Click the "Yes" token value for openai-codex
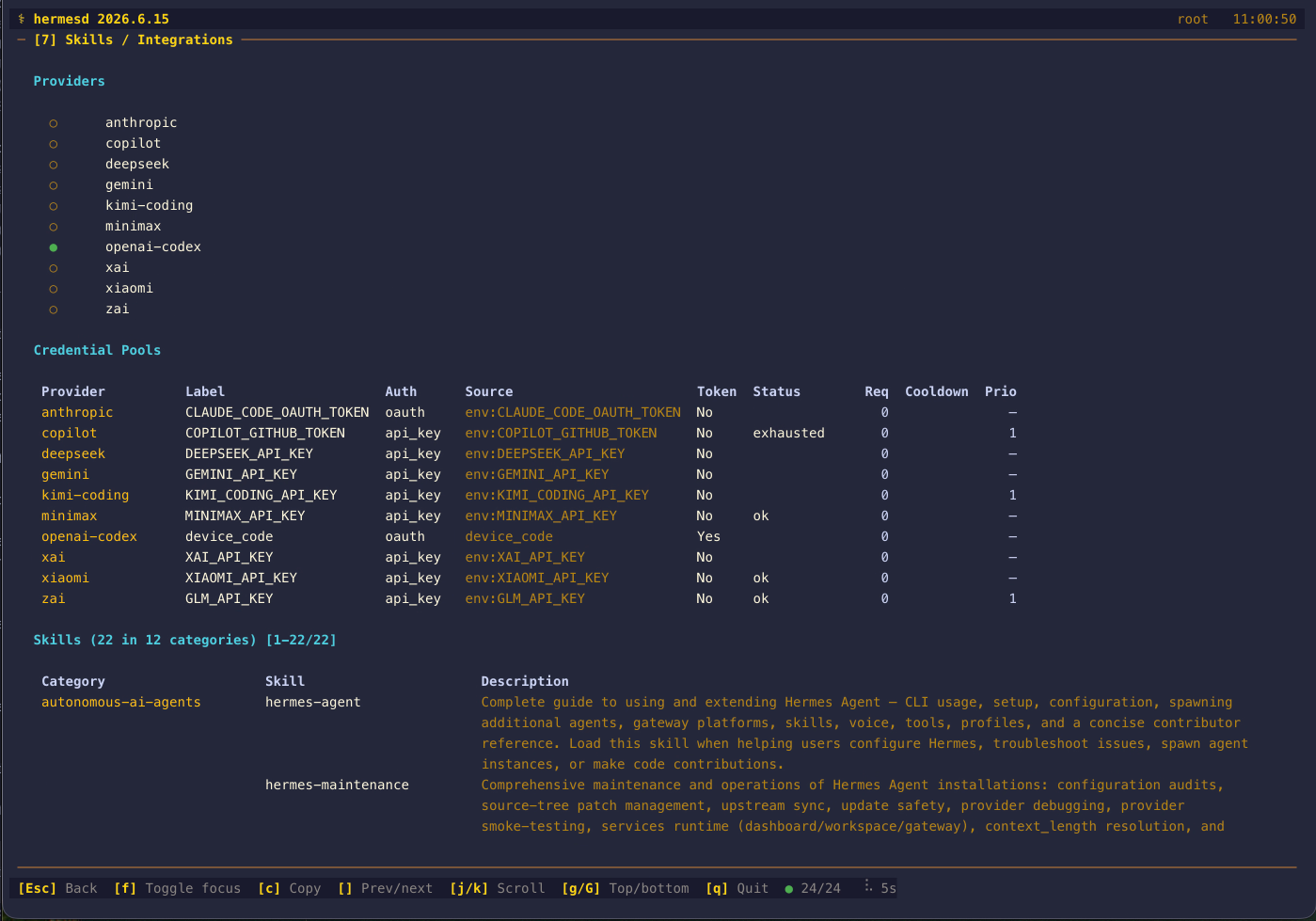 (x=709, y=536)
